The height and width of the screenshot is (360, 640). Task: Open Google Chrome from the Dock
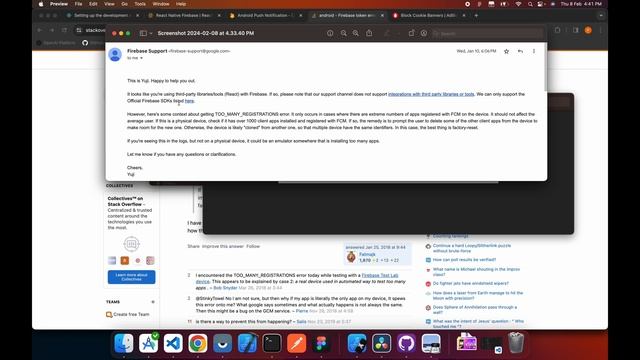coord(198,343)
